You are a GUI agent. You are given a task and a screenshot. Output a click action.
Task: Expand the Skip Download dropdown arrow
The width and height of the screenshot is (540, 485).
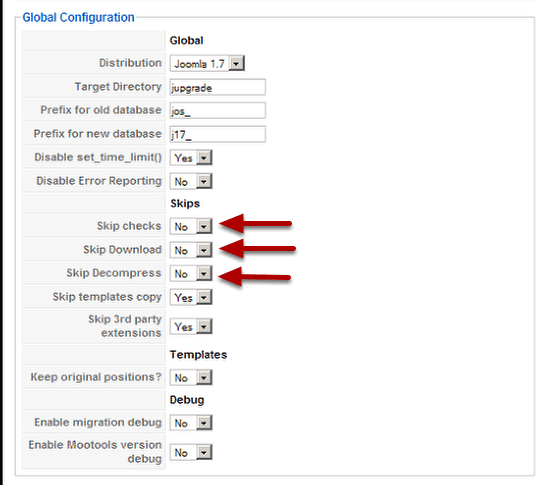click(x=204, y=250)
